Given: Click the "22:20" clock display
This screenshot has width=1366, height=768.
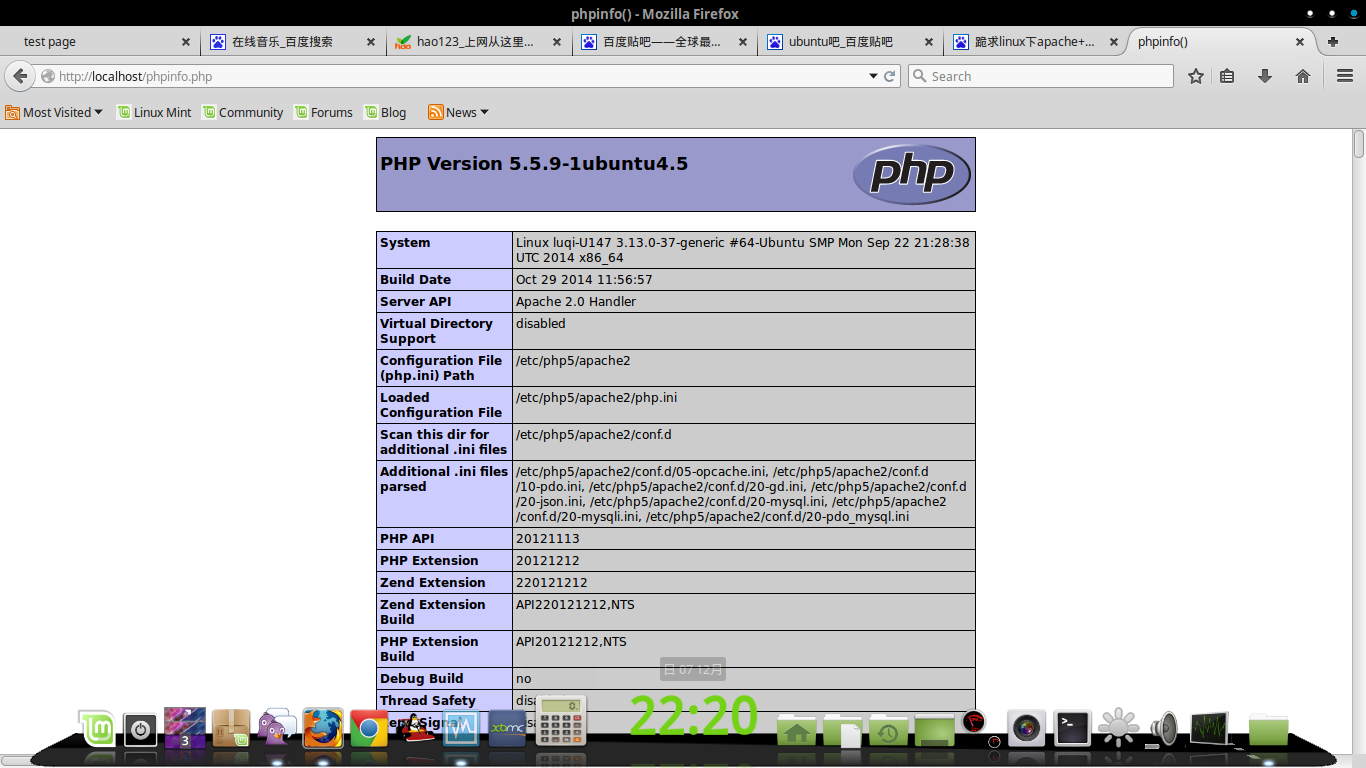Looking at the screenshot, I should (693, 717).
